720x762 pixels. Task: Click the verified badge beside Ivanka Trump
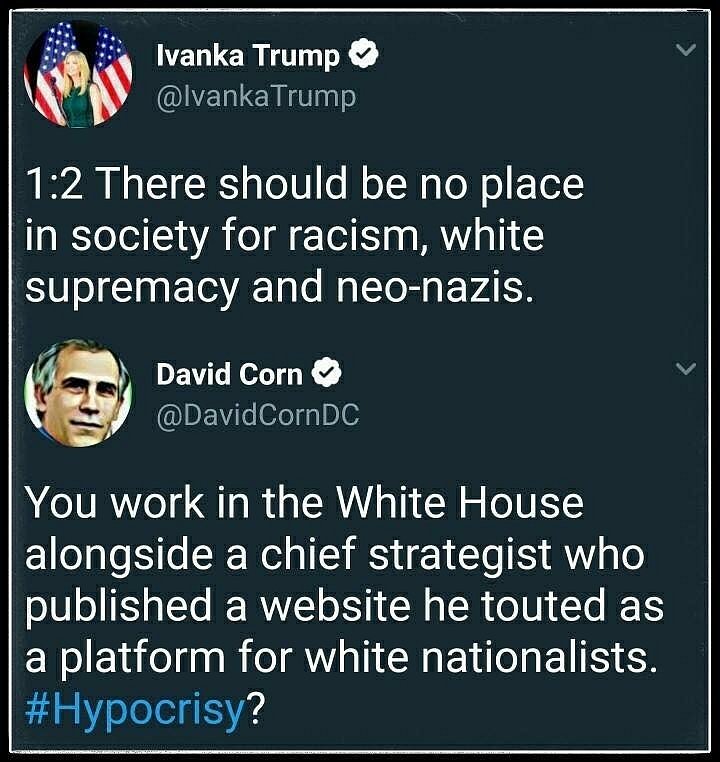[362, 57]
